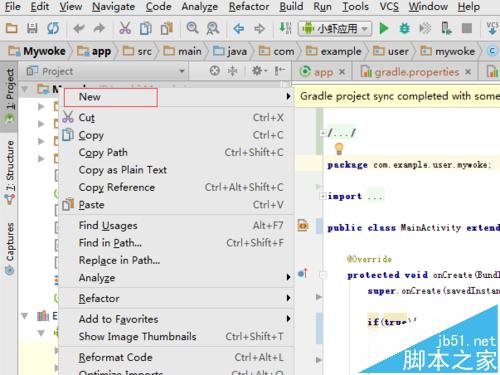
Task: Click the VCS update icon
Action: (x=492, y=28)
